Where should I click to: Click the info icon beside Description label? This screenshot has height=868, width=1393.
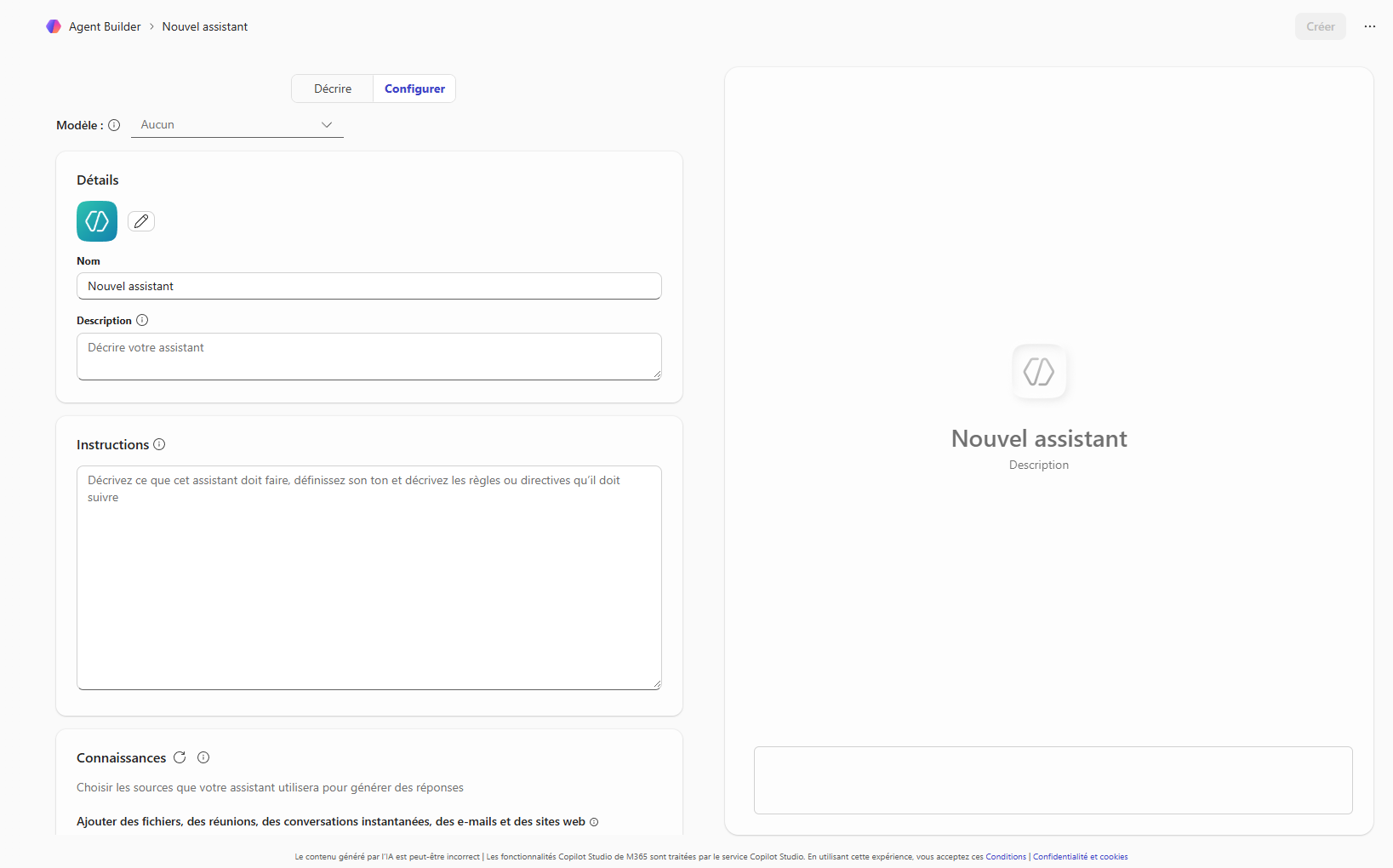coord(142,321)
